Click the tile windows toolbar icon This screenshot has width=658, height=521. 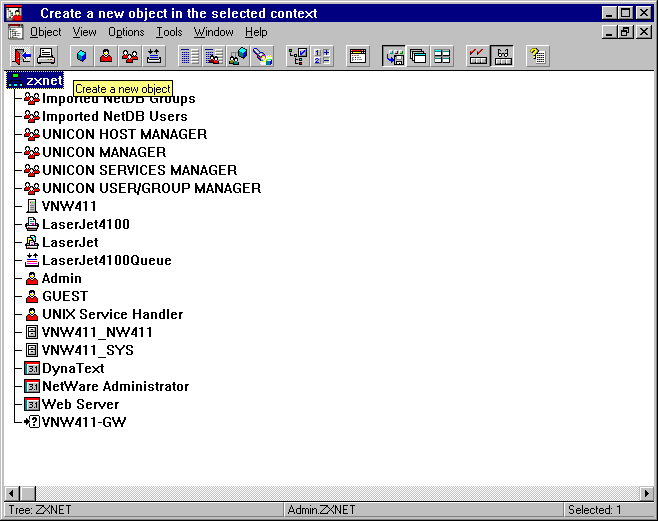click(x=442, y=56)
